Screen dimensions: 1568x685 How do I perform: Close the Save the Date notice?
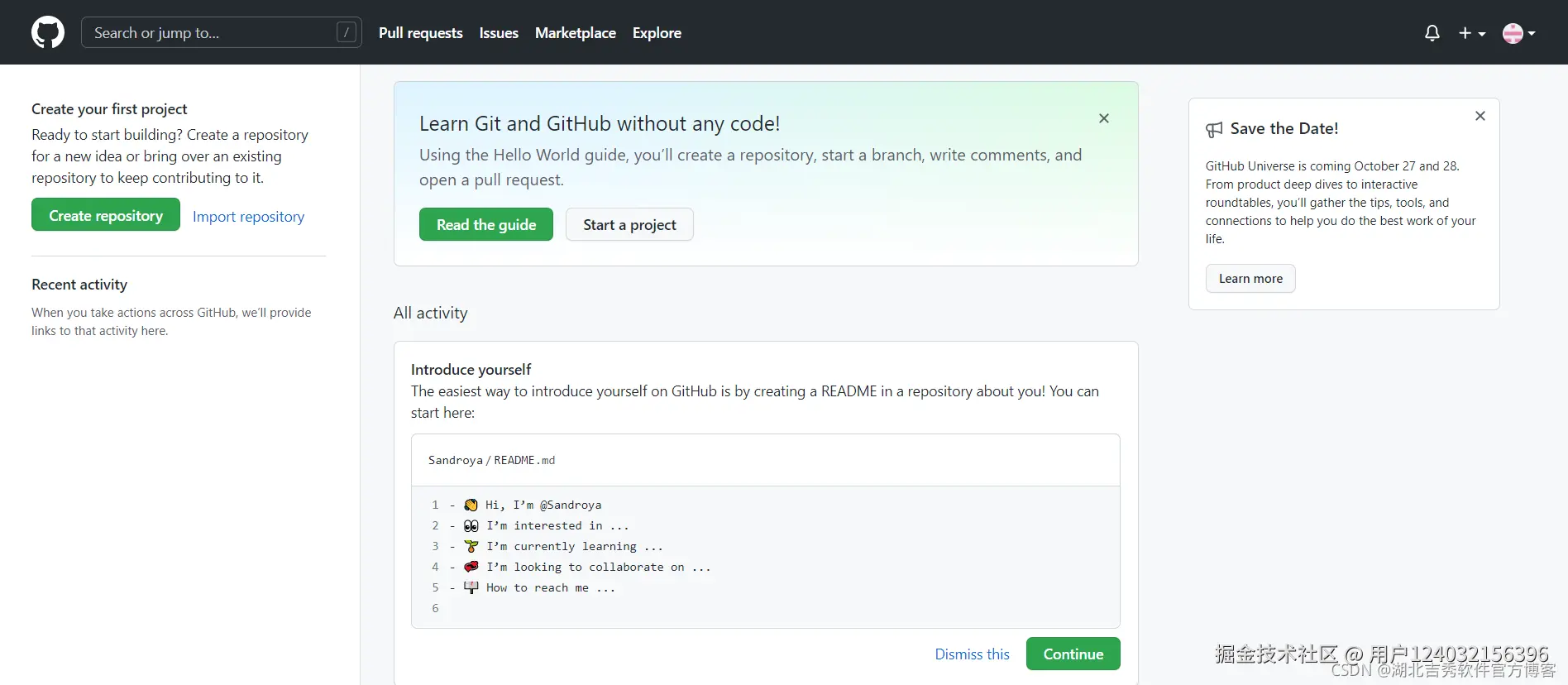click(x=1480, y=116)
